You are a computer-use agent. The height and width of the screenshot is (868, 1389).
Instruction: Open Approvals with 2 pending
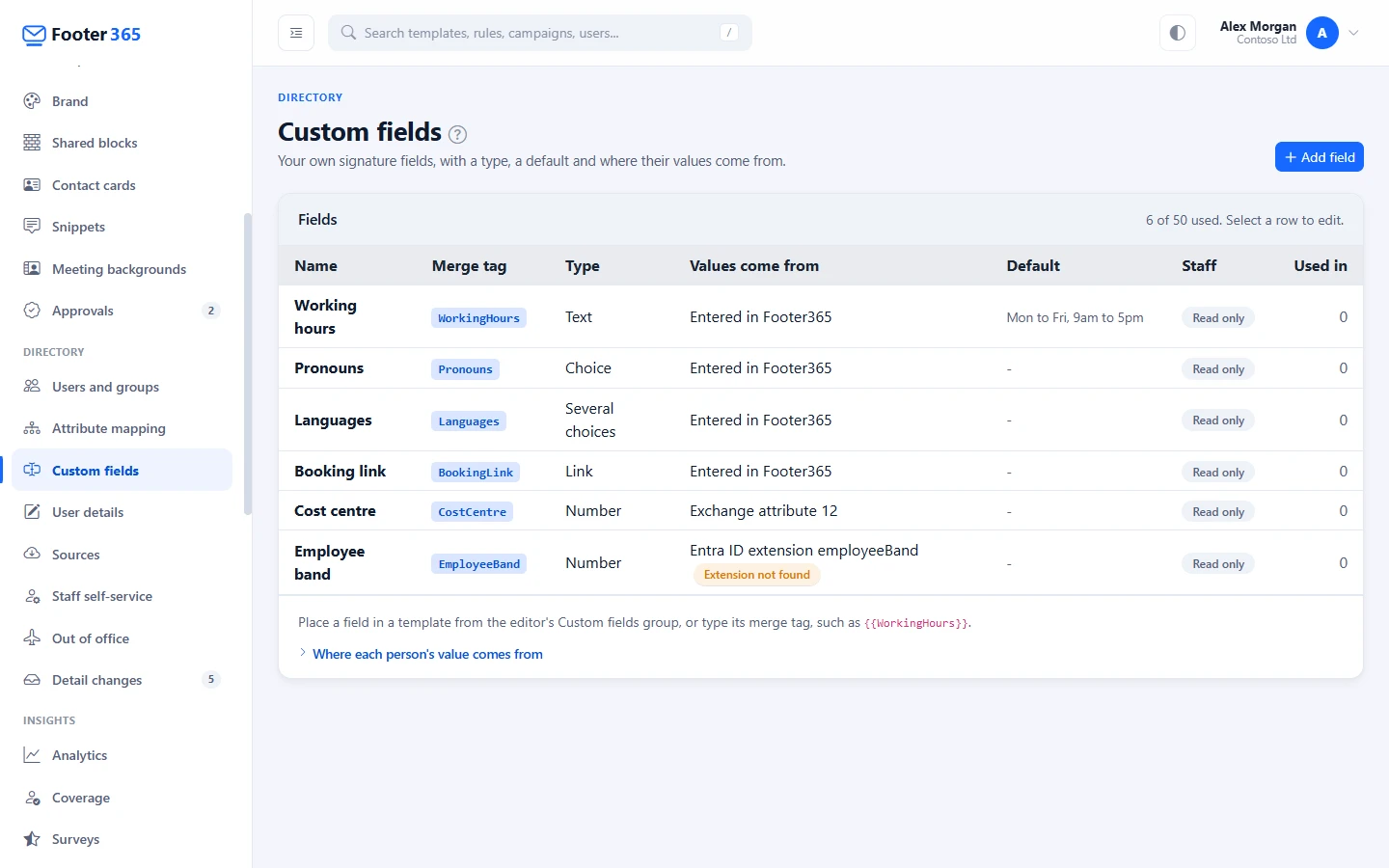click(122, 311)
